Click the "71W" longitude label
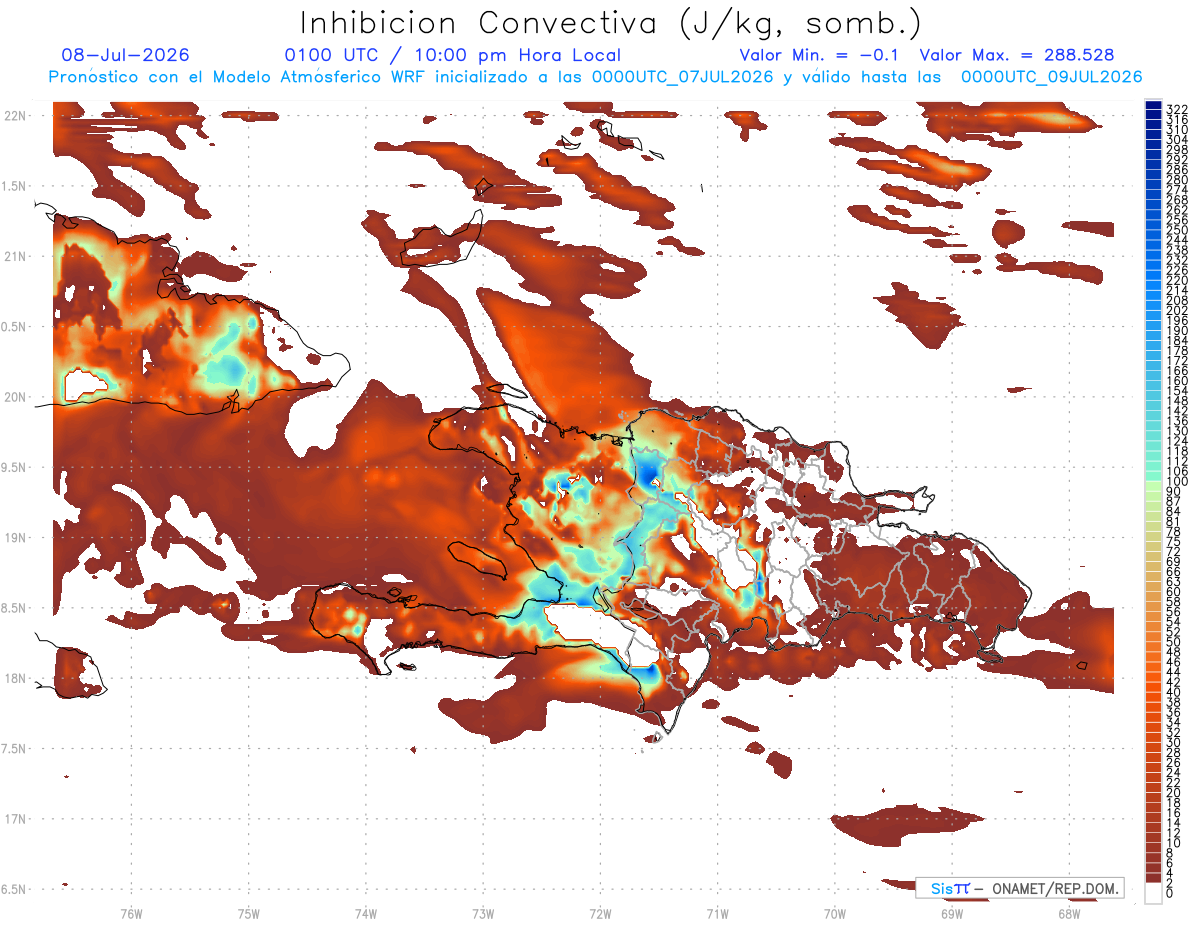The width and height of the screenshot is (1200, 927). (x=718, y=914)
